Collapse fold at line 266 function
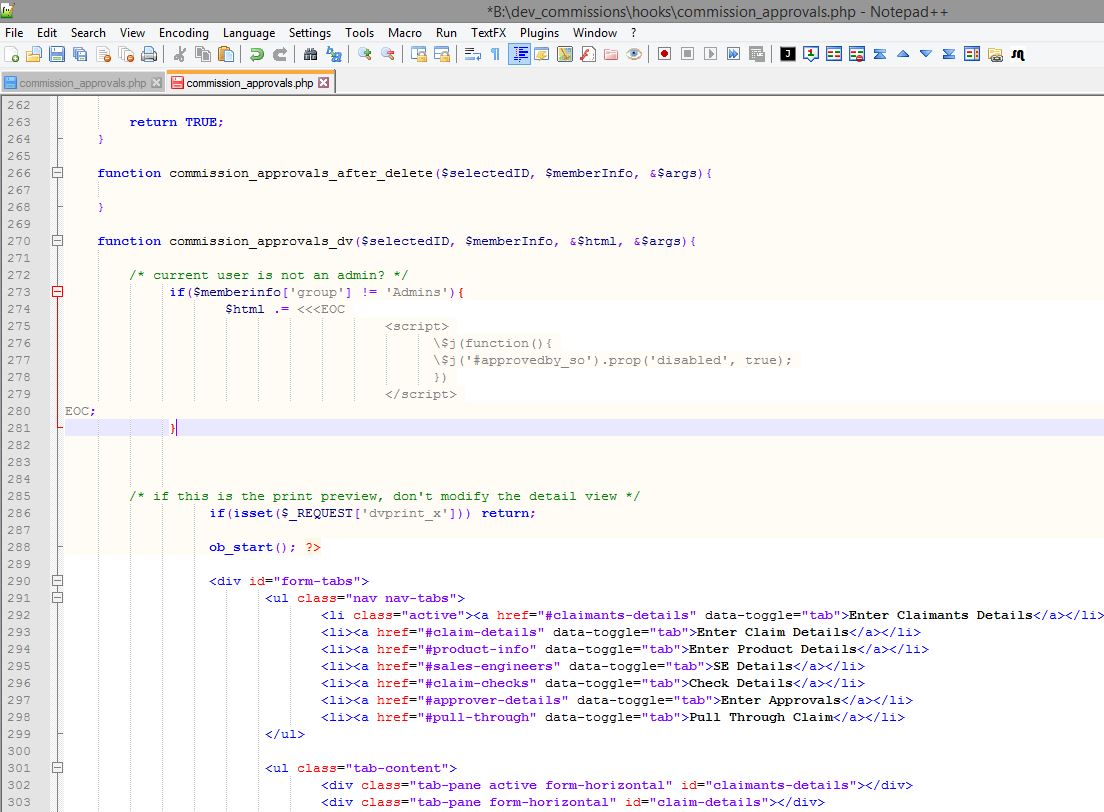 point(58,173)
